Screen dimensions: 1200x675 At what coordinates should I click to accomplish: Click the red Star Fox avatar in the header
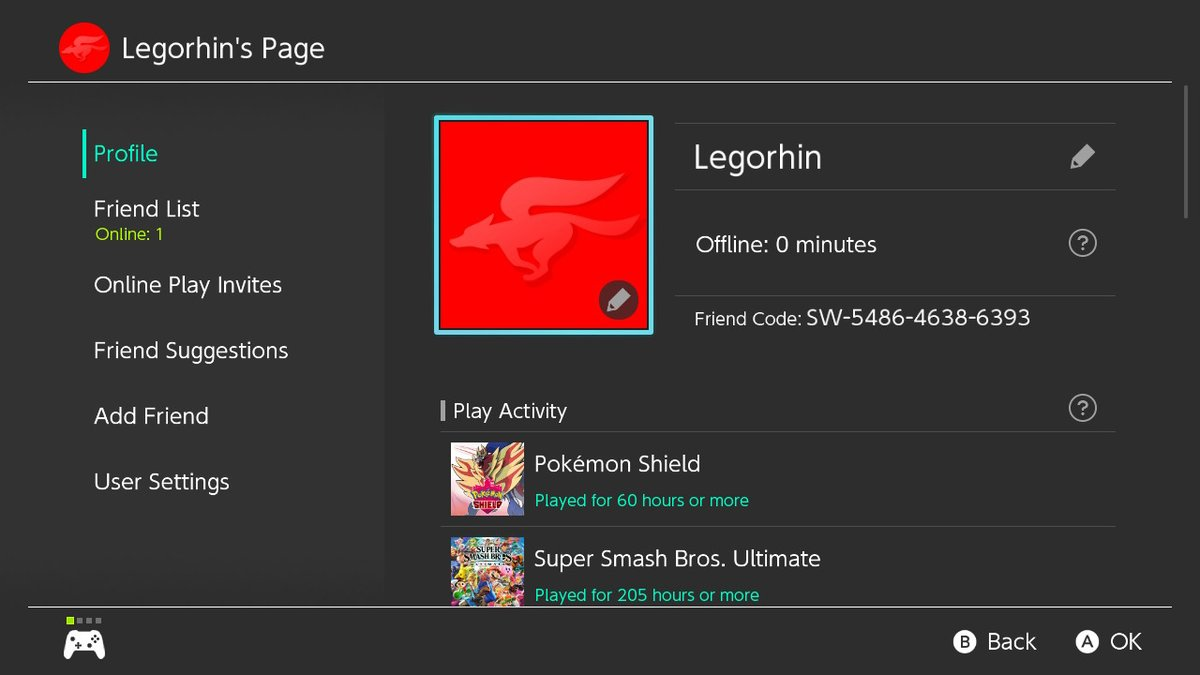tap(84, 48)
